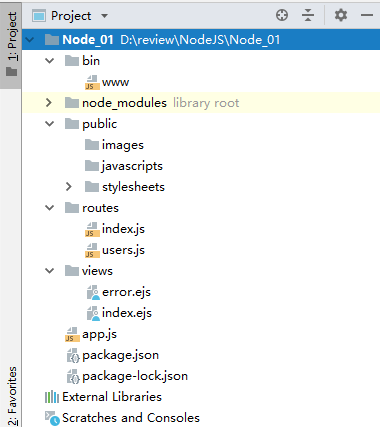Image resolution: width=380 pixels, height=427 pixels.
Task: Select the routes folder name
Action: click(x=100, y=208)
